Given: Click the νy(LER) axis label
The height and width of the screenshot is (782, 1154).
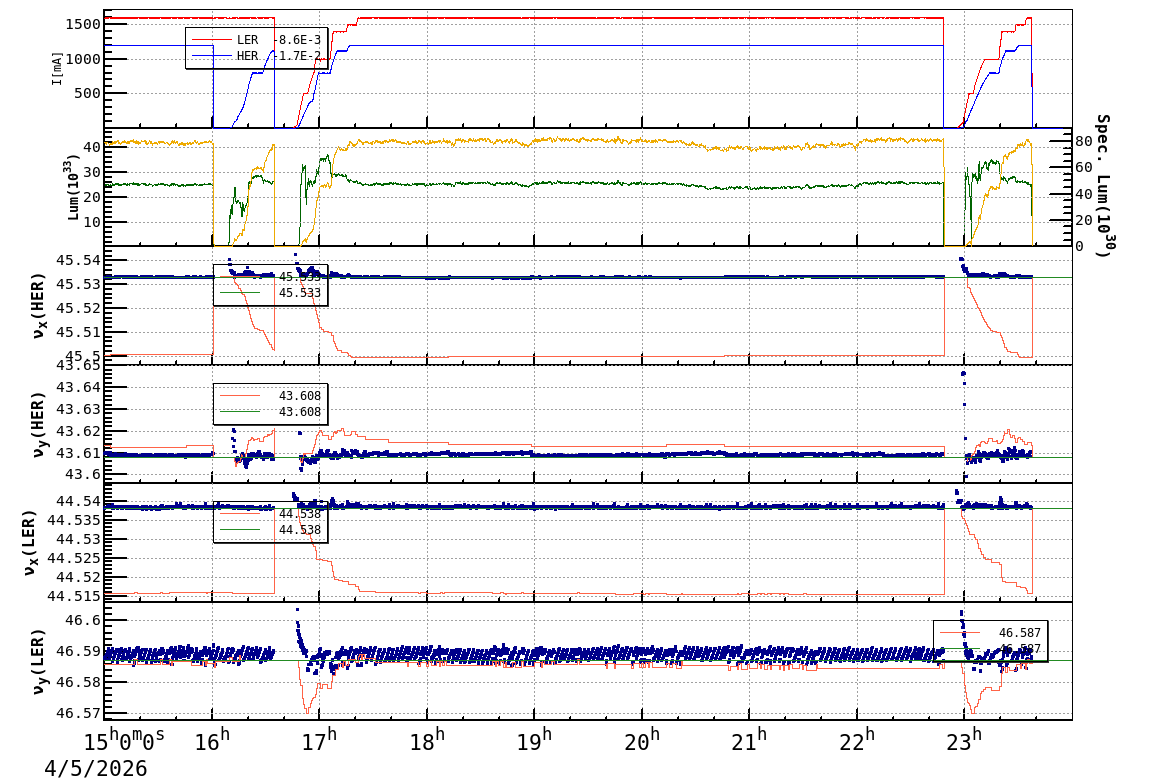Looking at the screenshot, I should (x=39, y=661).
